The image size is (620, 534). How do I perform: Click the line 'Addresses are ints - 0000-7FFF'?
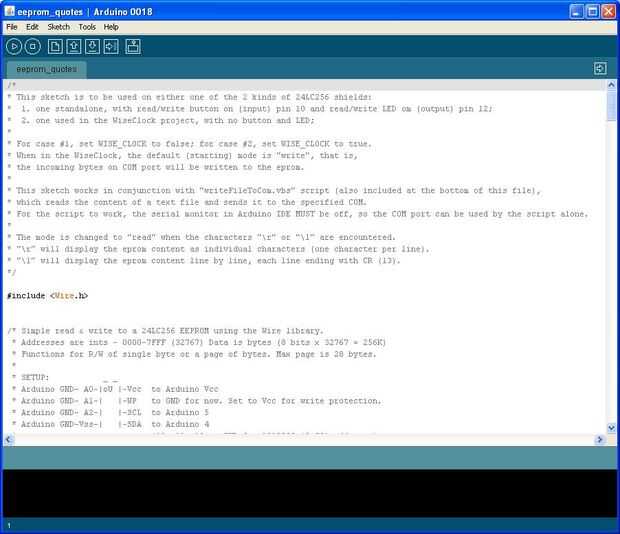point(198,342)
